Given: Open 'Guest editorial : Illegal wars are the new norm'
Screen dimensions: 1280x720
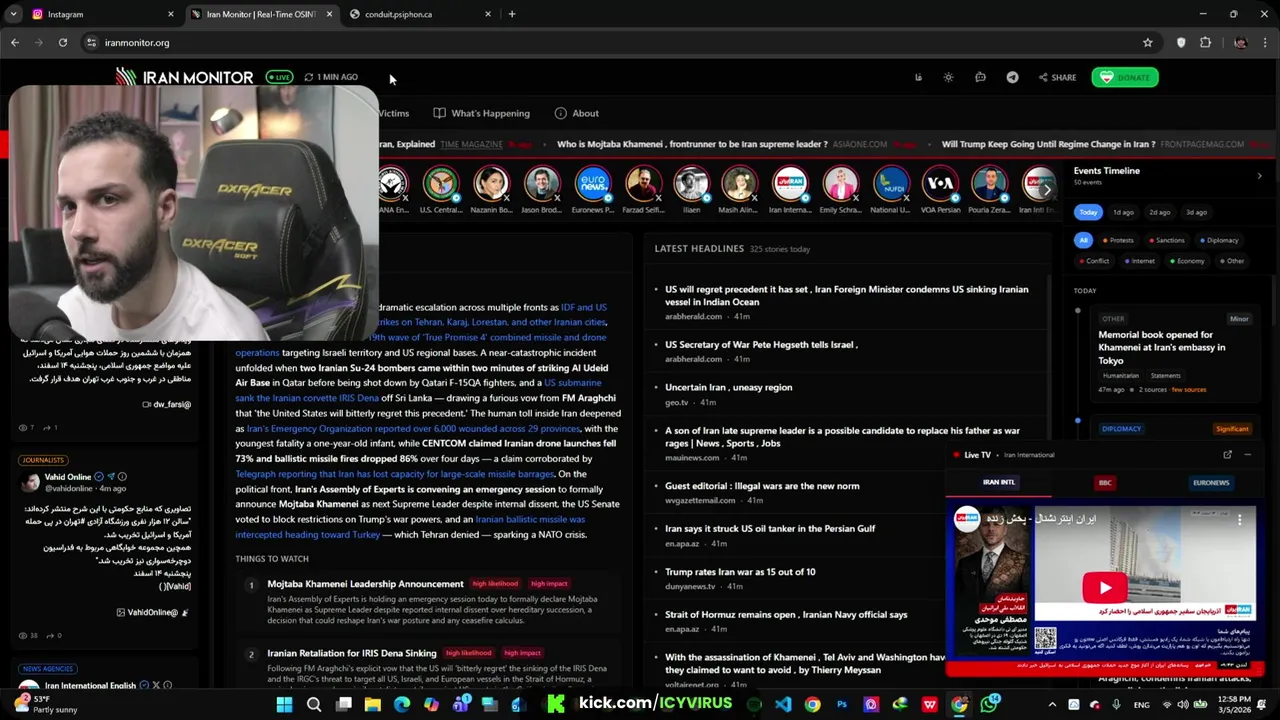Looking at the screenshot, I should (762, 486).
